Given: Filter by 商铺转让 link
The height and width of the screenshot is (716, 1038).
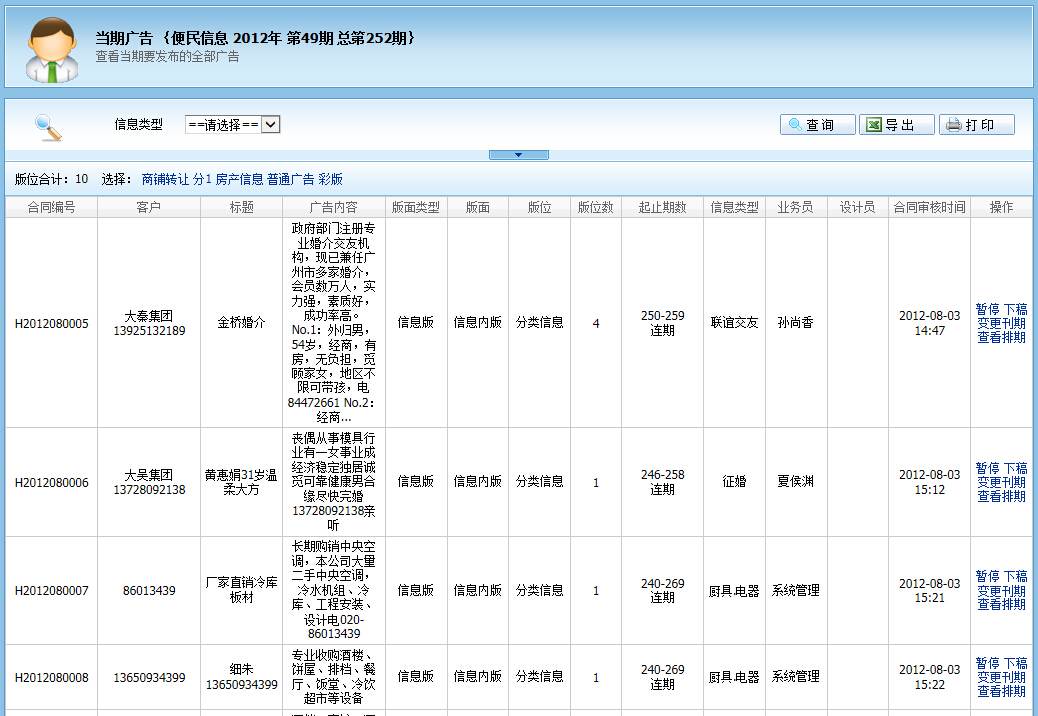Looking at the screenshot, I should (165, 180).
